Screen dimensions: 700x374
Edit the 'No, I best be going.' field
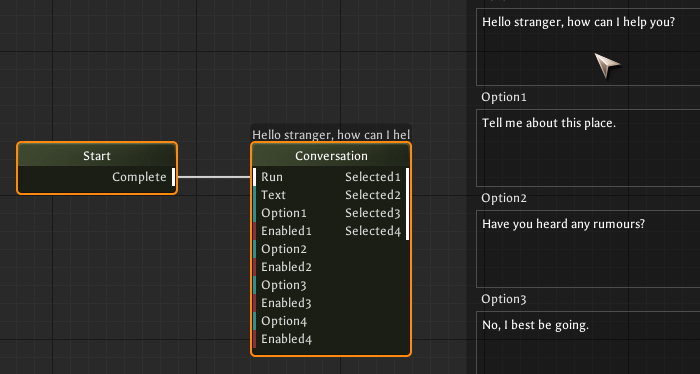(x=588, y=342)
